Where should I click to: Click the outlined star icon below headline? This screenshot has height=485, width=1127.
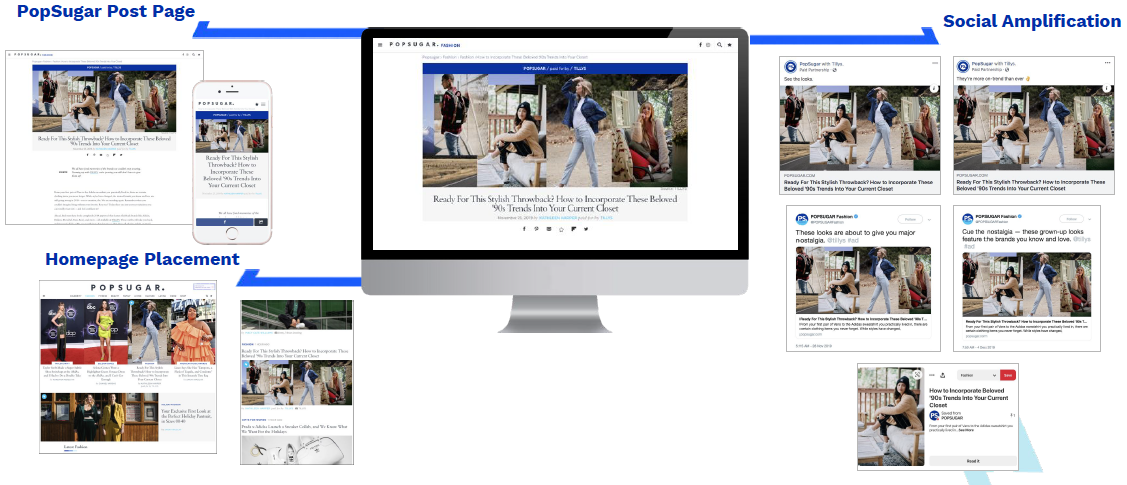[561, 228]
